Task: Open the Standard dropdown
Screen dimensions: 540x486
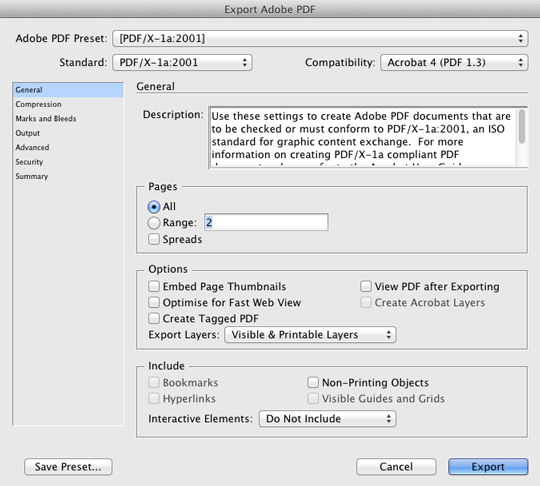Action: pos(182,63)
